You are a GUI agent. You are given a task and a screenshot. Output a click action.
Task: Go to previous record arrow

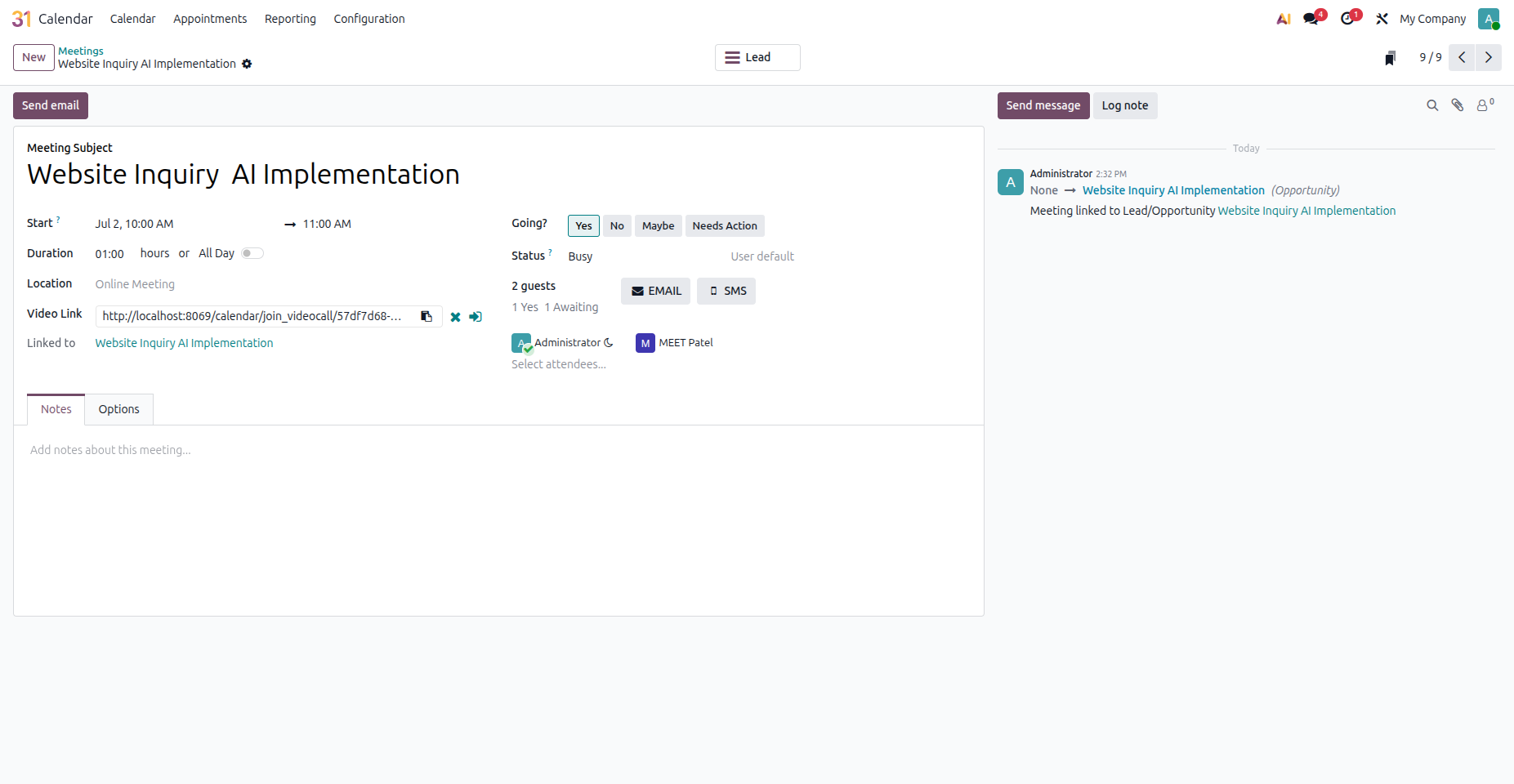click(1462, 57)
